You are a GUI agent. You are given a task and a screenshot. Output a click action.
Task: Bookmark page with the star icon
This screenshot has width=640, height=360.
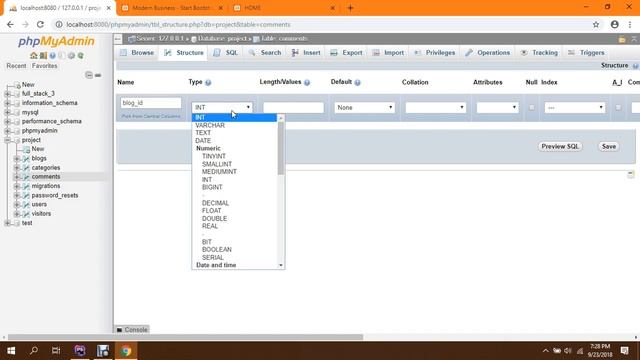click(596, 24)
